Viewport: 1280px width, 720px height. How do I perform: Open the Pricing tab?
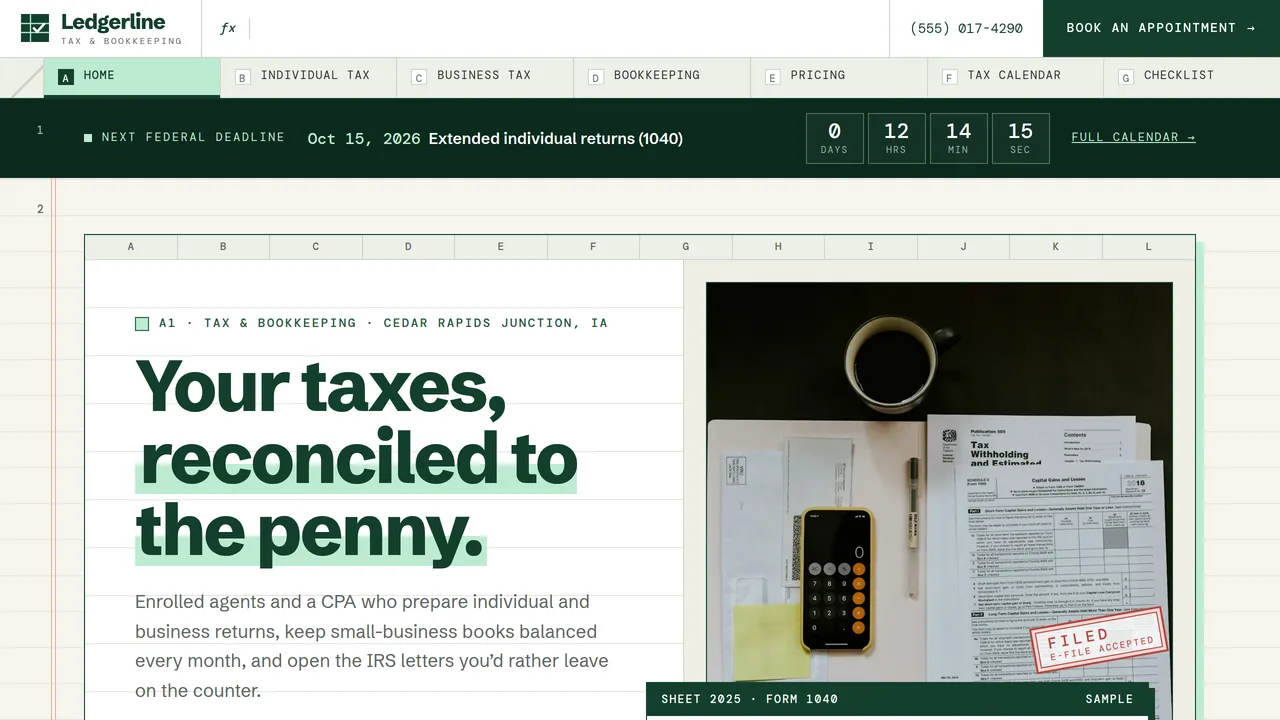(x=839, y=77)
